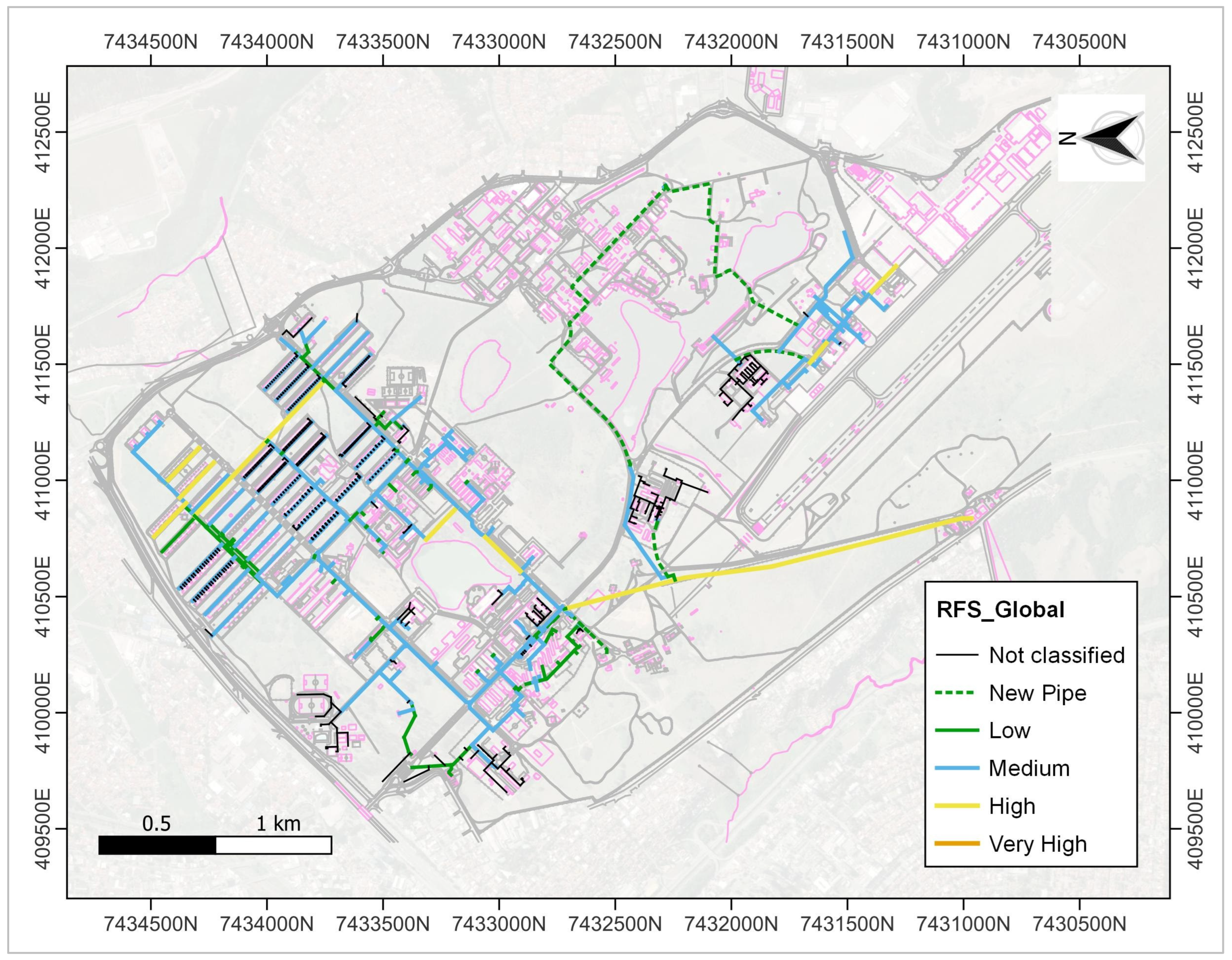Screen dimensions: 1232x960
Task: Click the top 7432500N coordinate label
Action: (615, 42)
